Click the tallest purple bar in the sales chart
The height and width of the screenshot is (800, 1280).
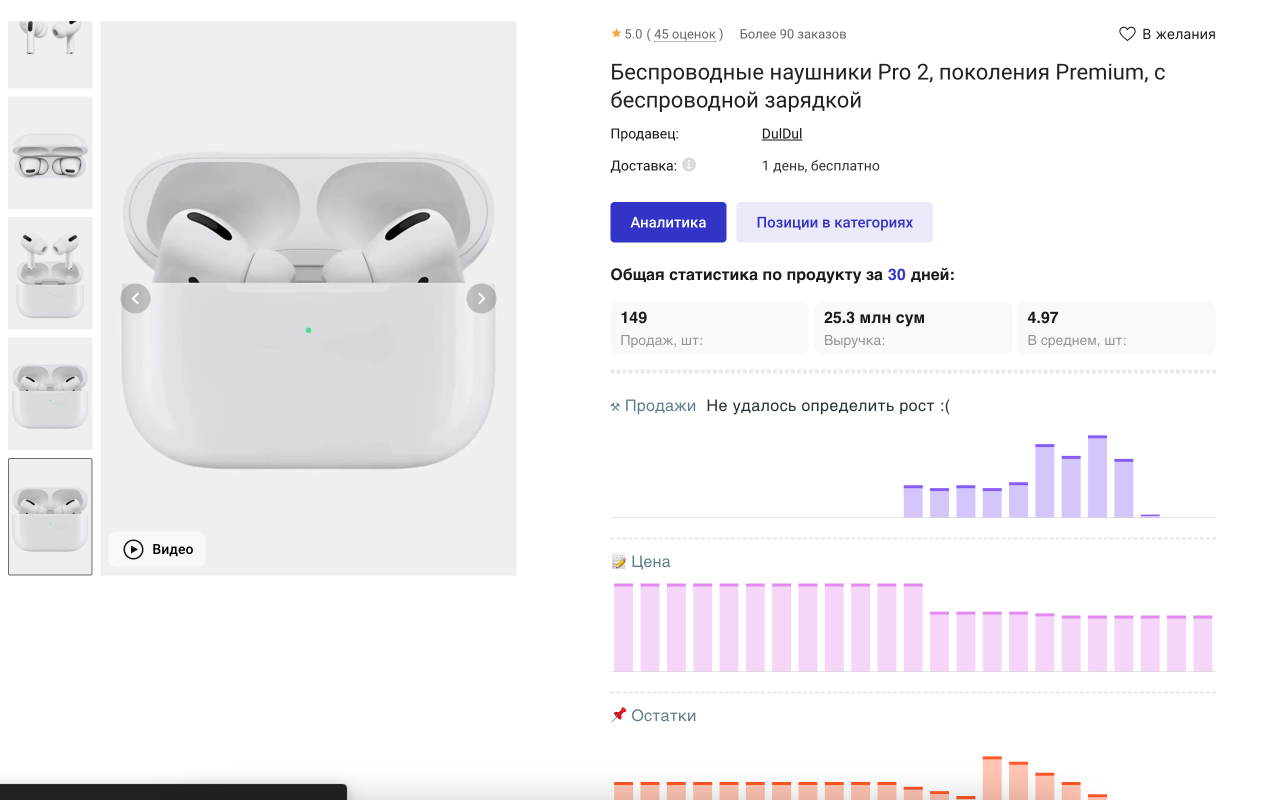click(x=1097, y=470)
